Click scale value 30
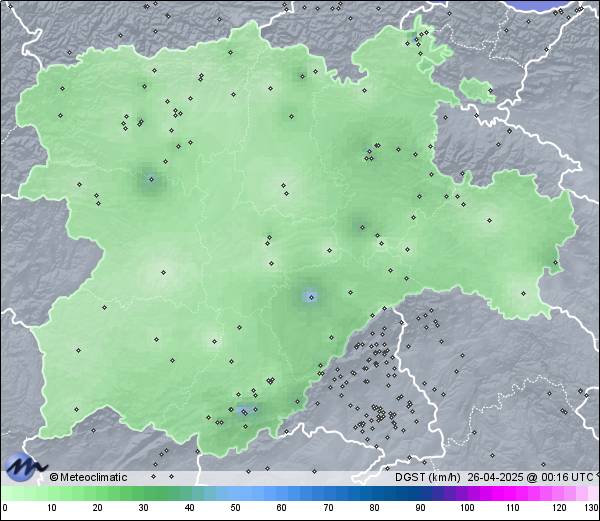600x521 pixels. point(143,508)
